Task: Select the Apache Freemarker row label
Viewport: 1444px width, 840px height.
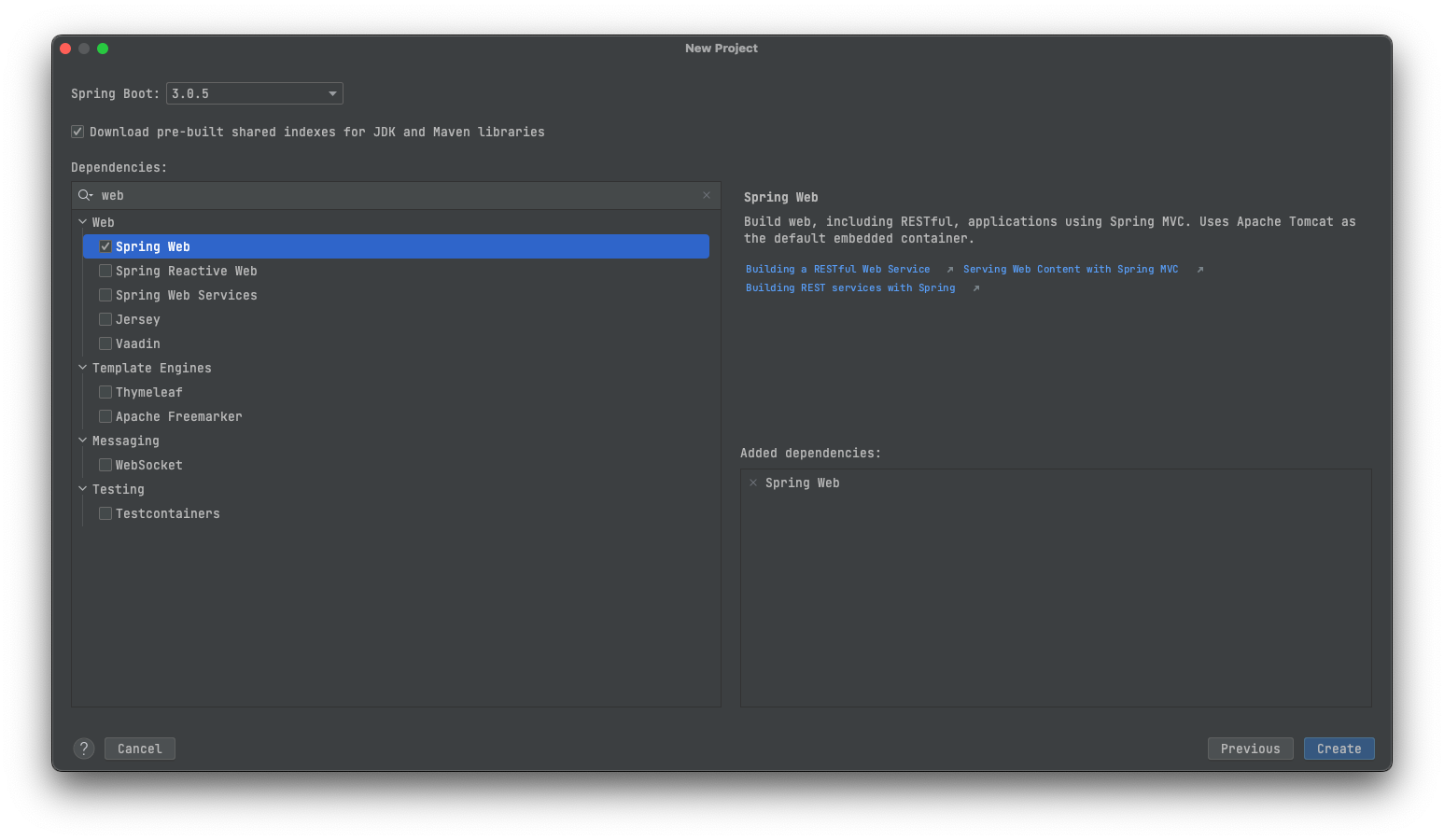Action: (x=179, y=416)
